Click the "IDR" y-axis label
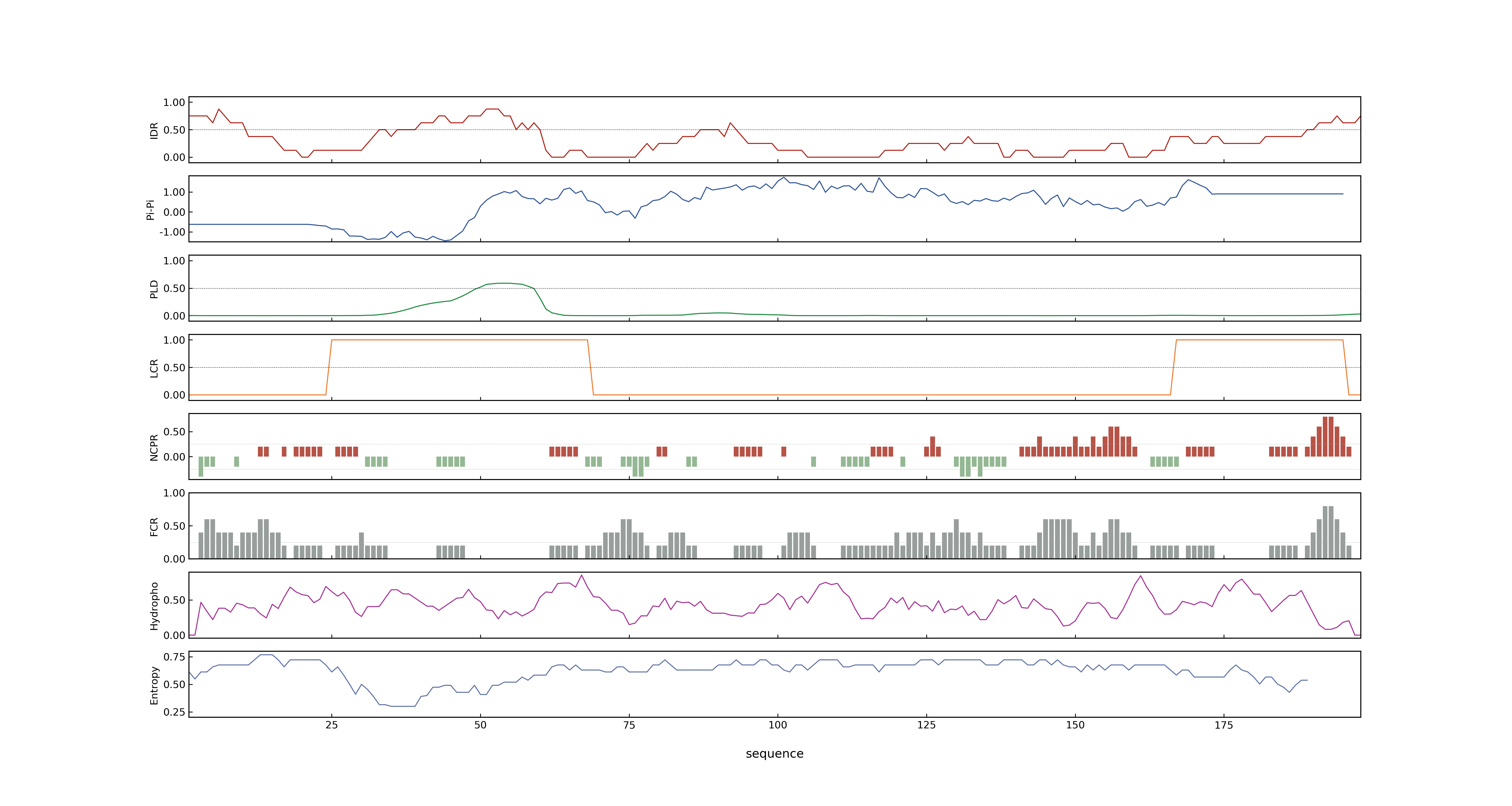The width and height of the screenshot is (1512, 806). coord(154,130)
